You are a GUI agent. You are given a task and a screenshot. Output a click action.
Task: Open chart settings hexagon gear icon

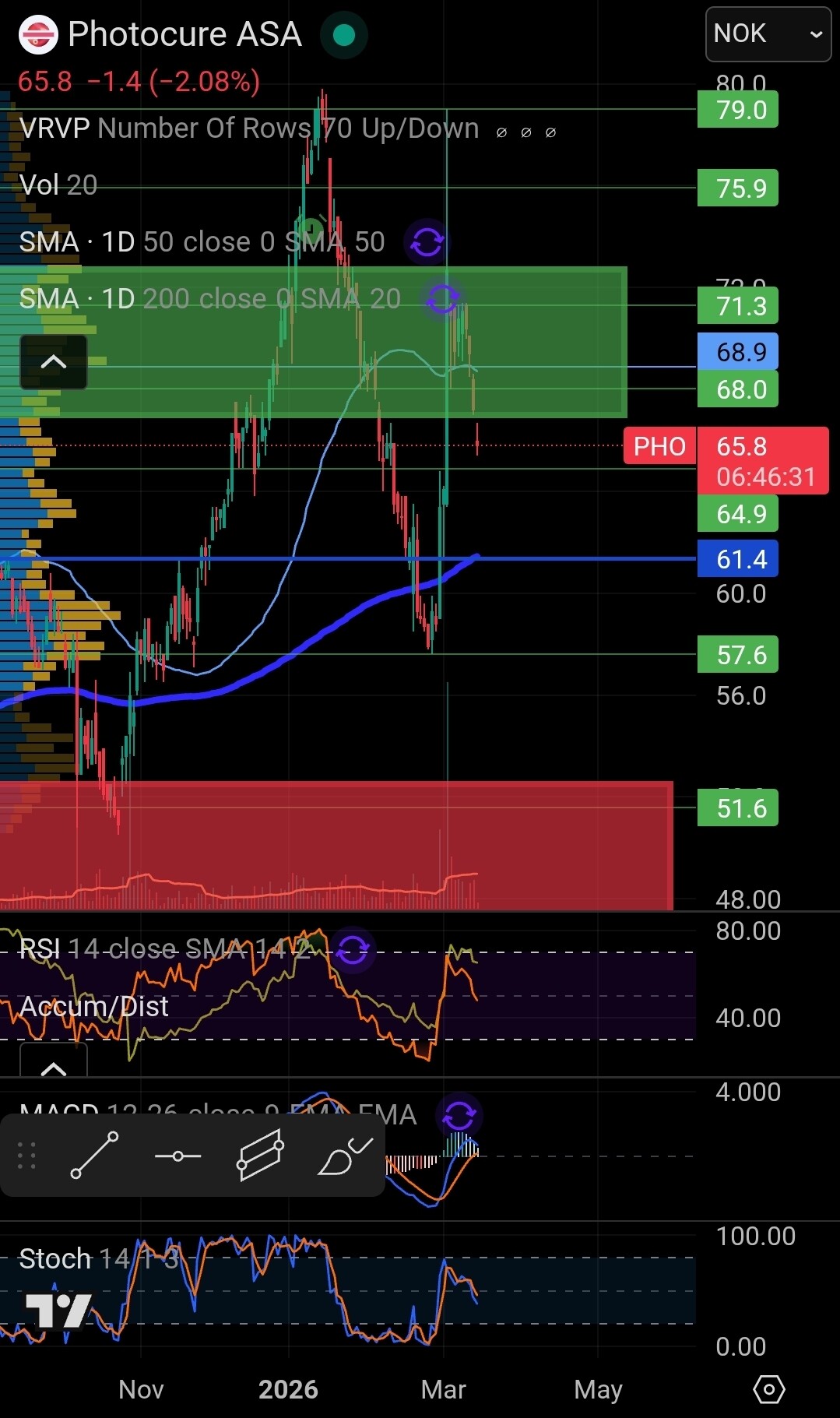(768, 1389)
